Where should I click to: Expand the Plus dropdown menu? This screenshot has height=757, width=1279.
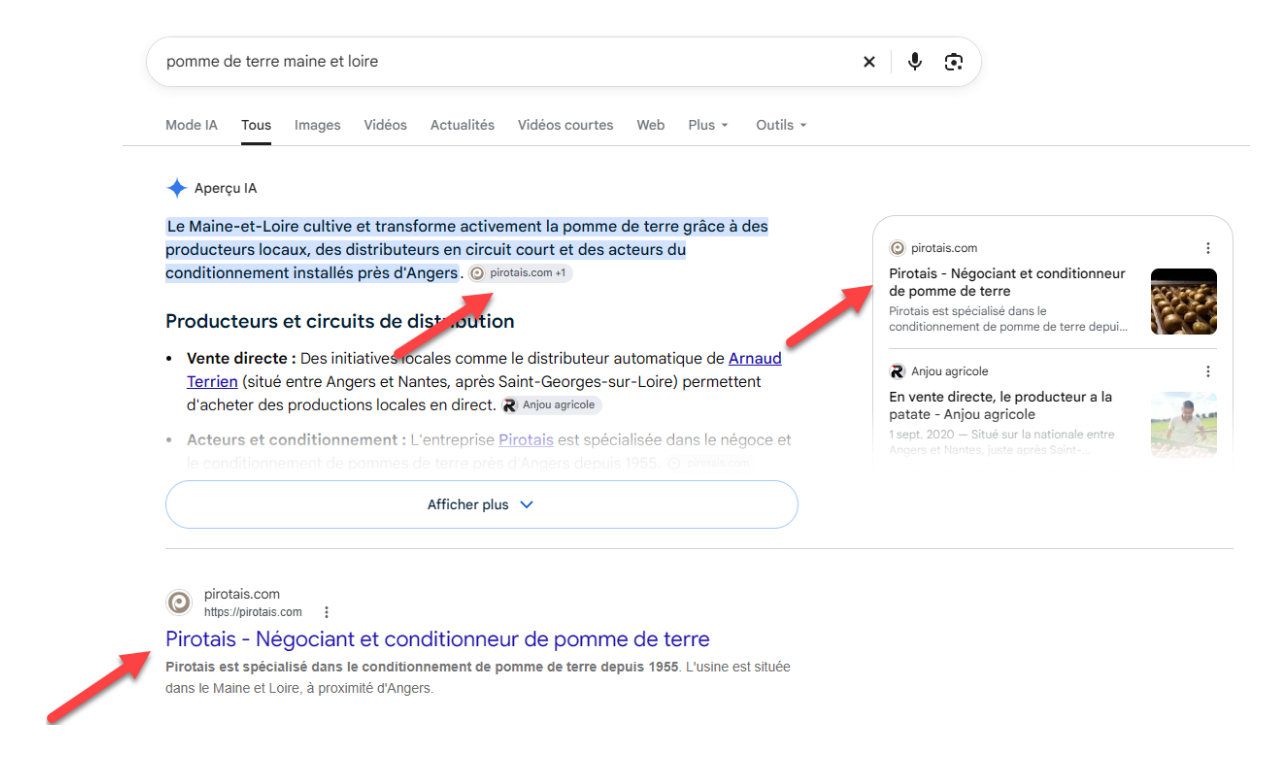(708, 125)
